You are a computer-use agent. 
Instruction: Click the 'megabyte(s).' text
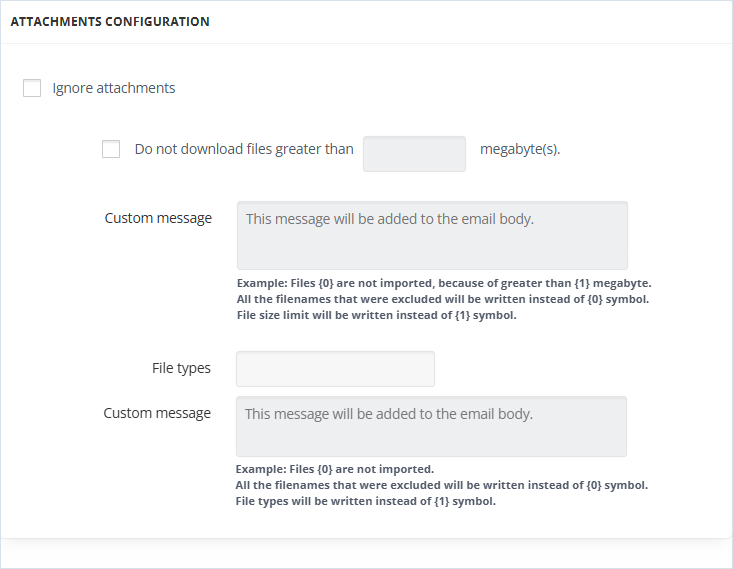[520, 149]
